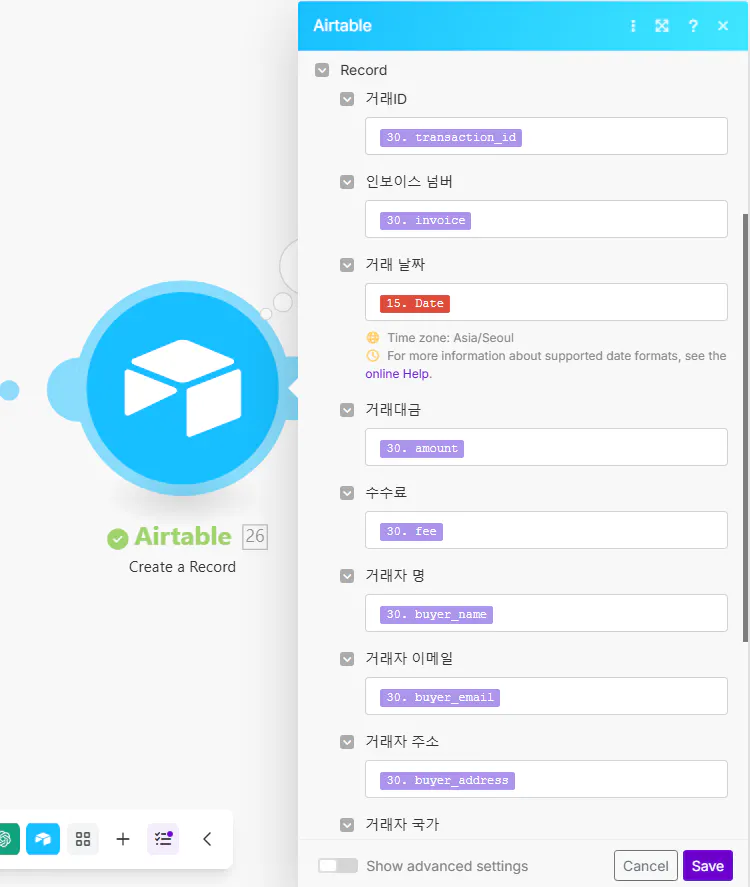The height and width of the screenshot is (887, 750).
Task: Click the green Airtable module name label
Action: (183, 536)
